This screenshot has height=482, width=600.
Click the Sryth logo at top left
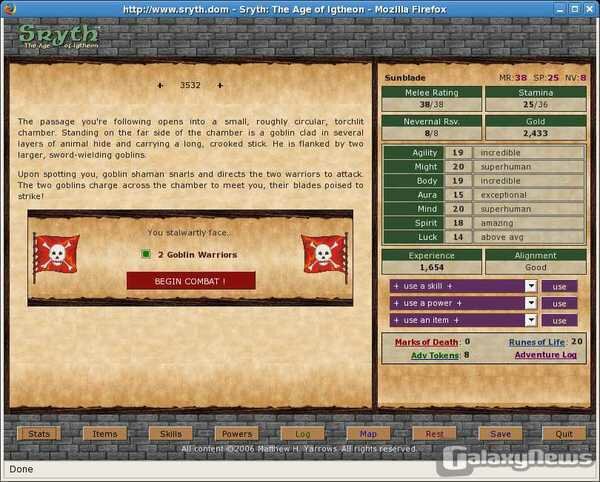click(x=59, y=36)
